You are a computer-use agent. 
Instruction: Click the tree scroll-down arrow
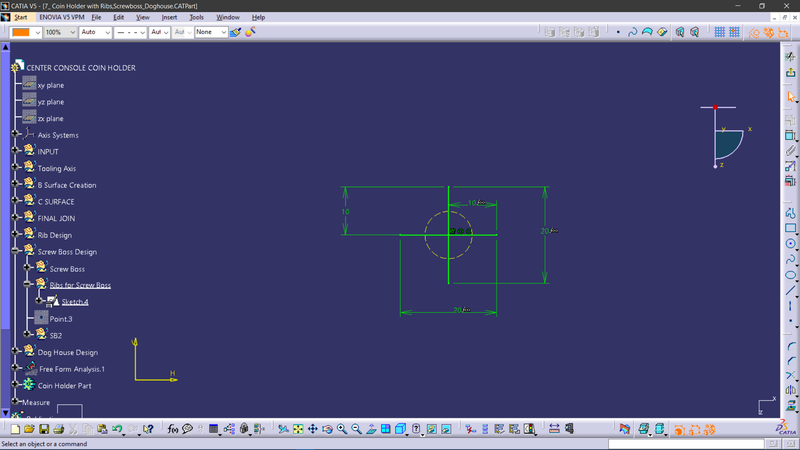6,413
